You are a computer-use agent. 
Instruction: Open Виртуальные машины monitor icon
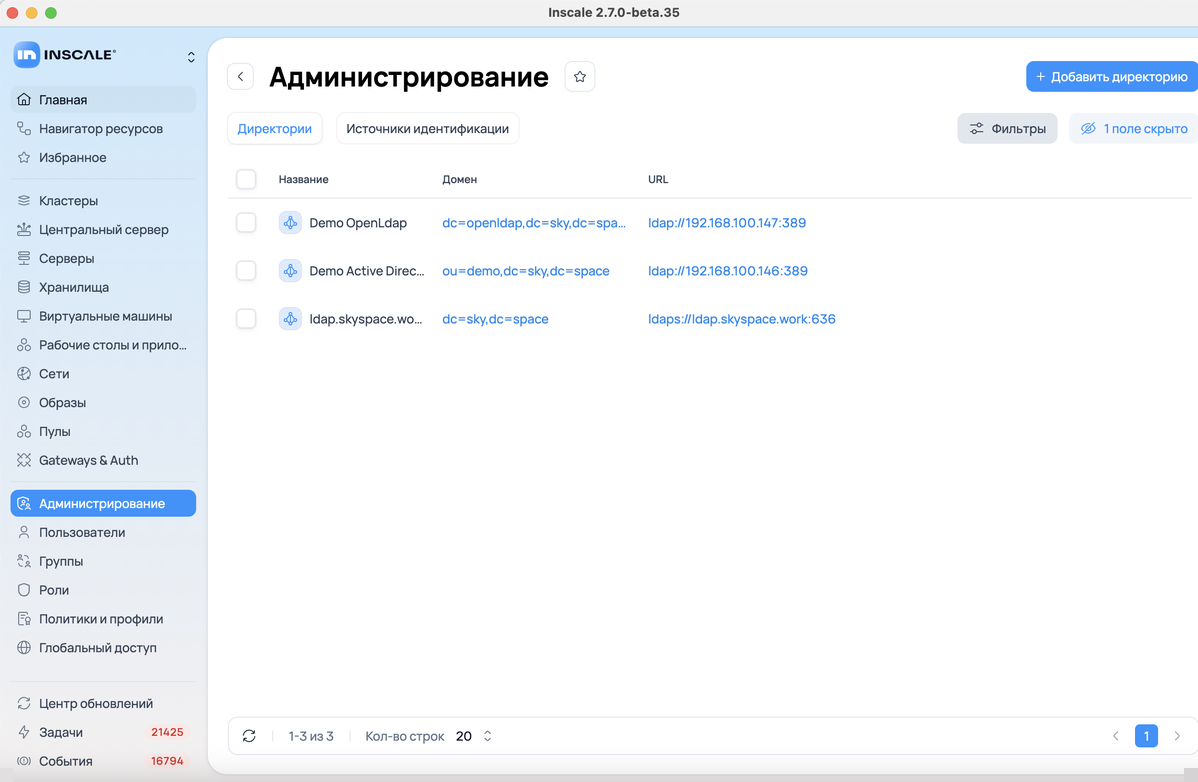coord(24,316)
